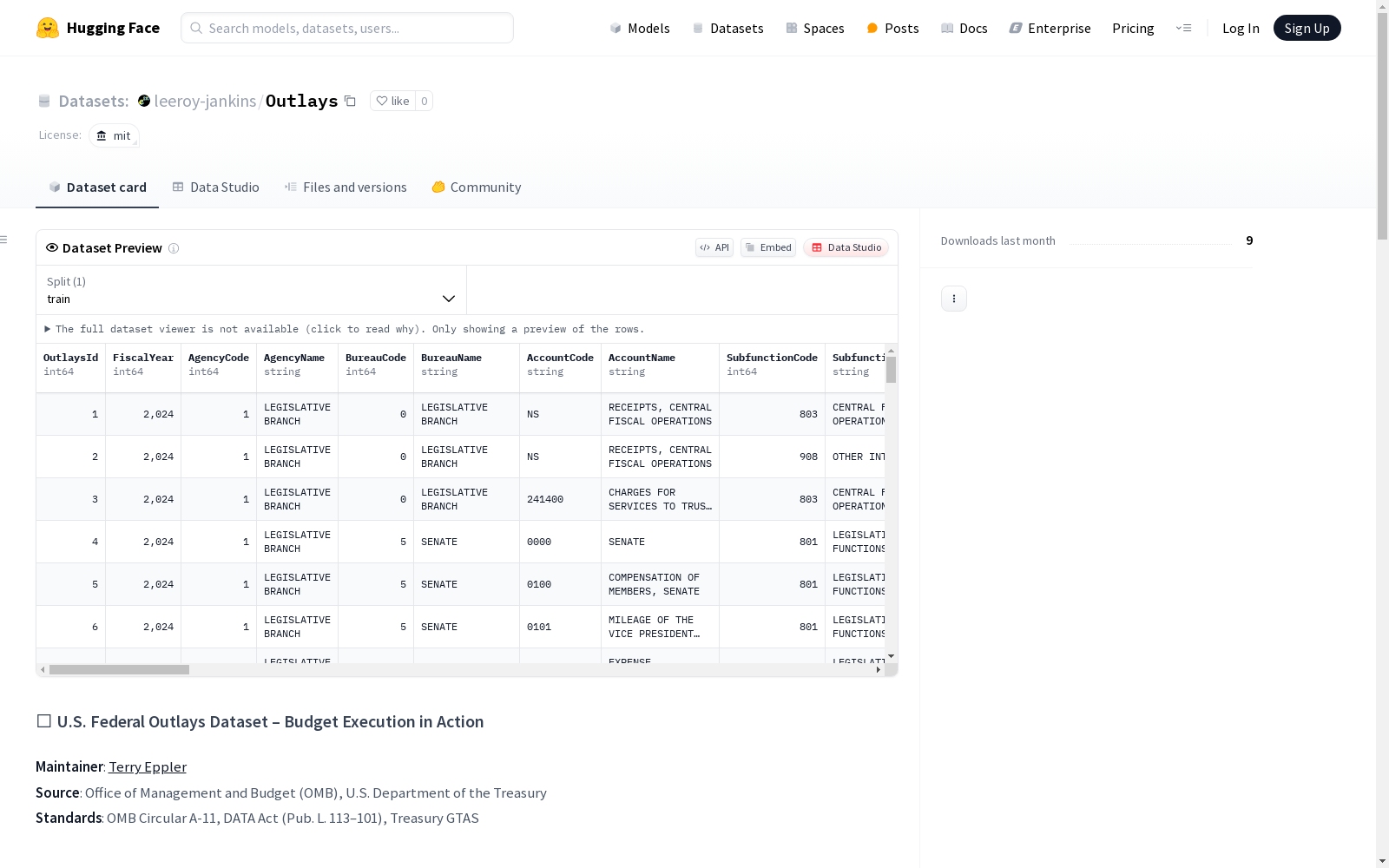
Task: Open Models in the top navigation
Action: click(x=640, y=28)
